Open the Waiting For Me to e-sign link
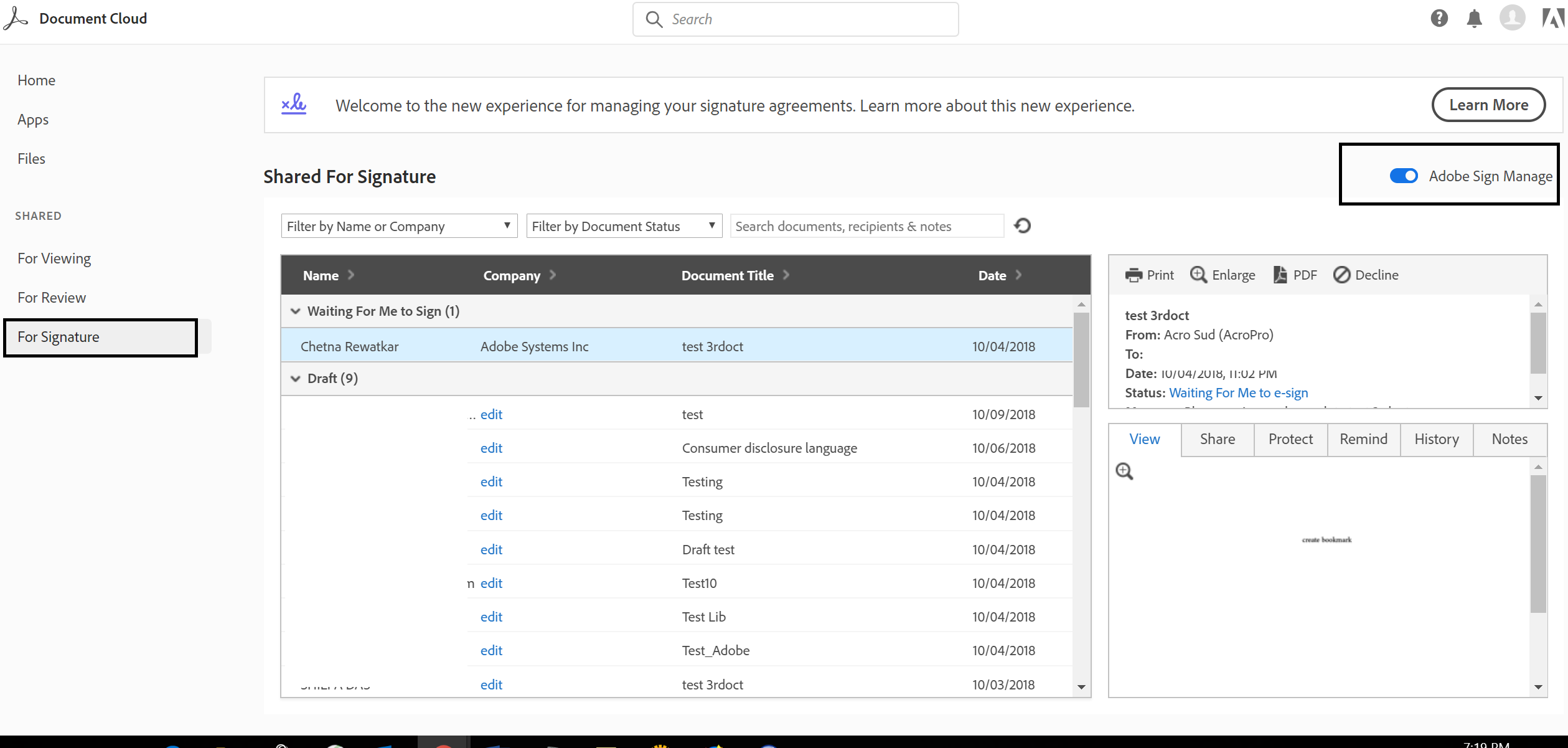Screen dimensions: 1568x748 point(1238,392)
